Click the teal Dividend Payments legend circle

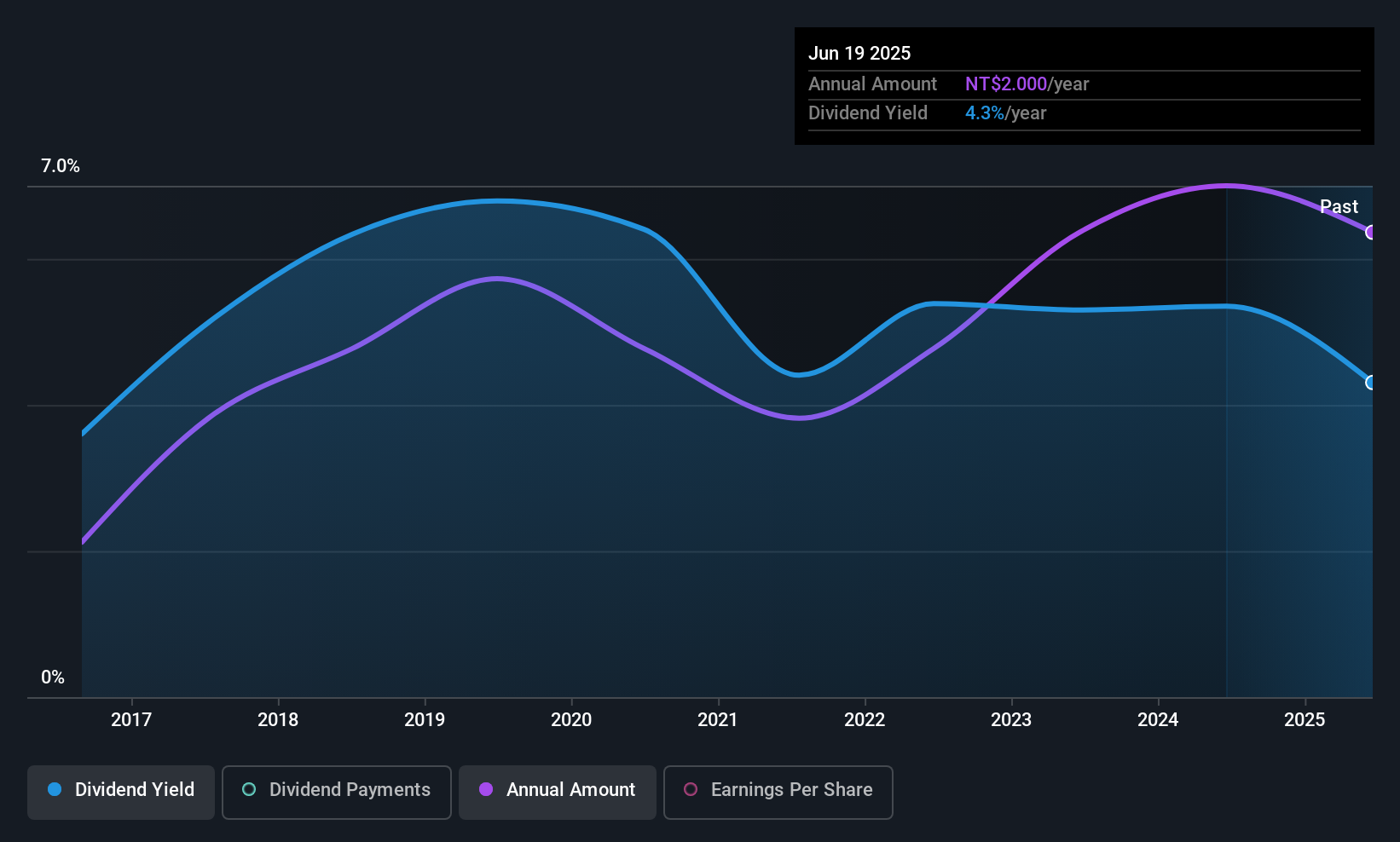pyautogui.click(x=249, y=789)
